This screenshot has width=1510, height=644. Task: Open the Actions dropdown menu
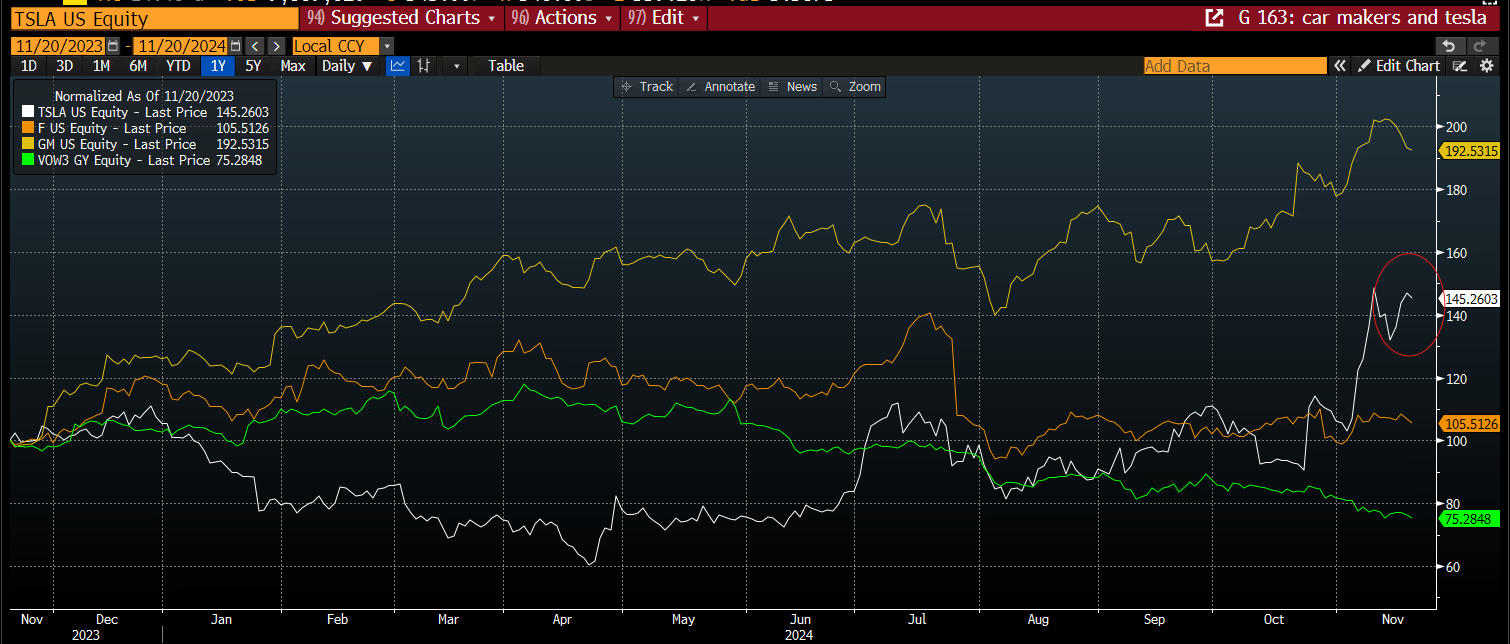click(x=561, y=18)
